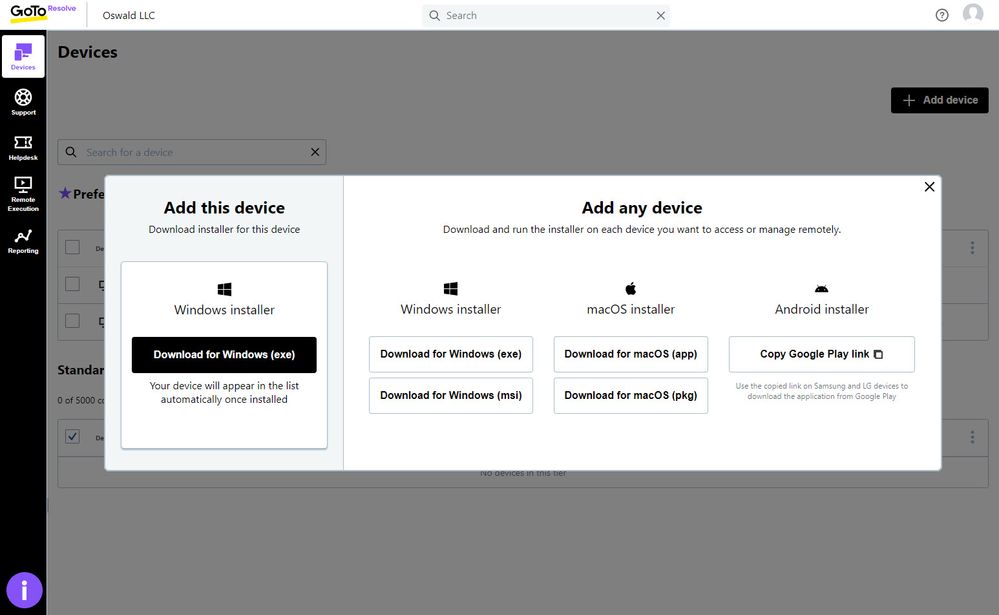Download Windows exe under Add any device

click(451, 354)
